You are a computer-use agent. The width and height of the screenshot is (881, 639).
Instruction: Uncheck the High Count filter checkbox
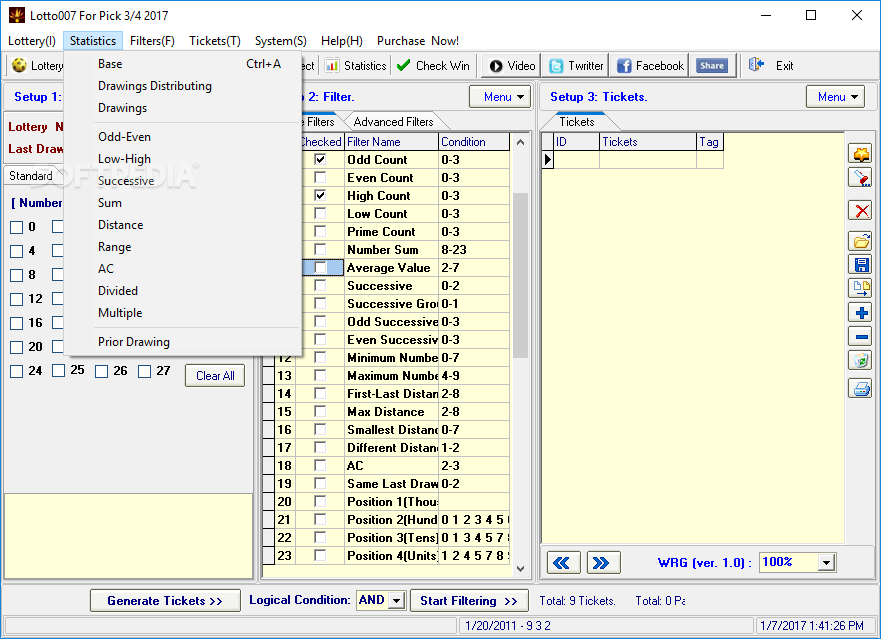pyautogui.click(x=320, y=196)
